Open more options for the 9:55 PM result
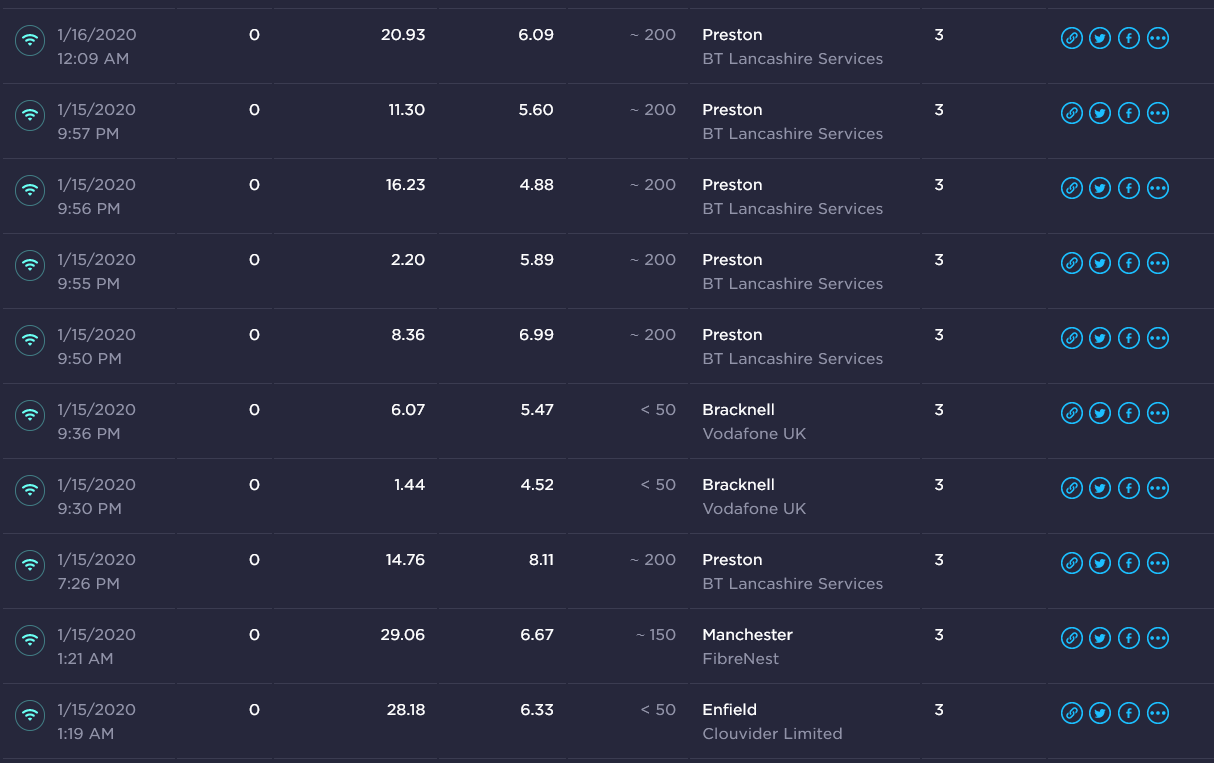The image size is (1214, 763). click(1158, 264)
